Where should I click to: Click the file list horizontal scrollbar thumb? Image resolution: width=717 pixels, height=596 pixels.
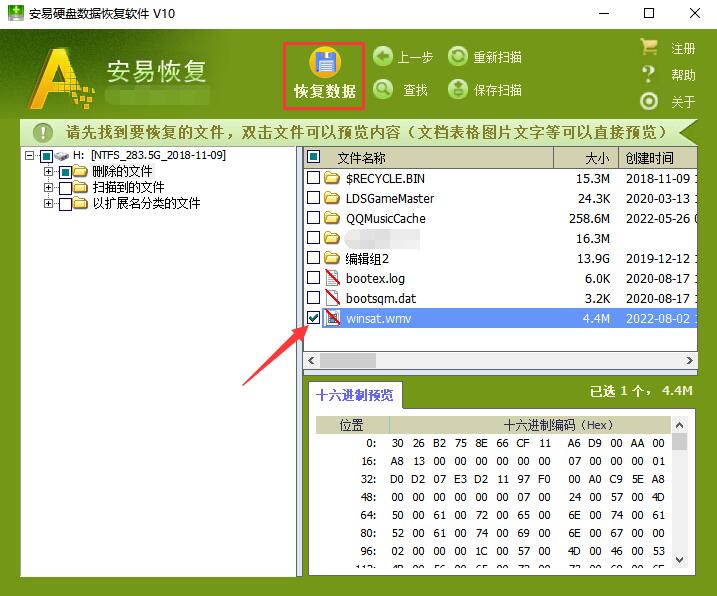(348, 360)
